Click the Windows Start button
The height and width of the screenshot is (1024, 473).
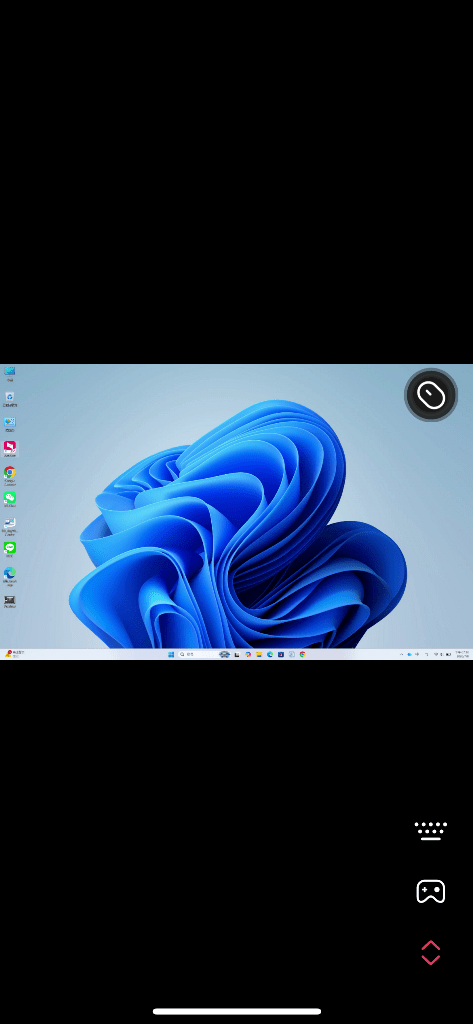(171, 654)
